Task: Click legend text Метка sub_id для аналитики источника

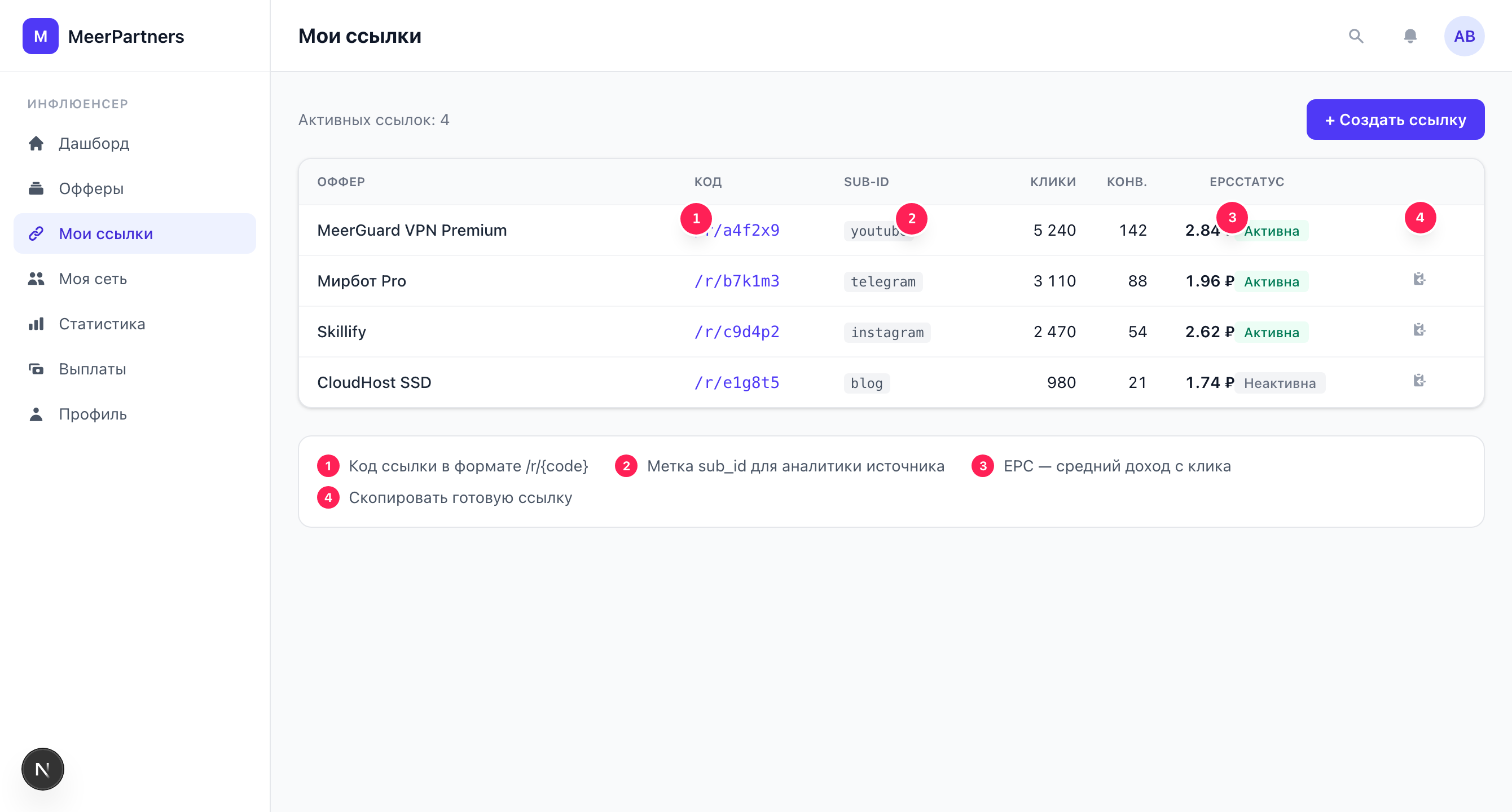Action: point(796,466)
